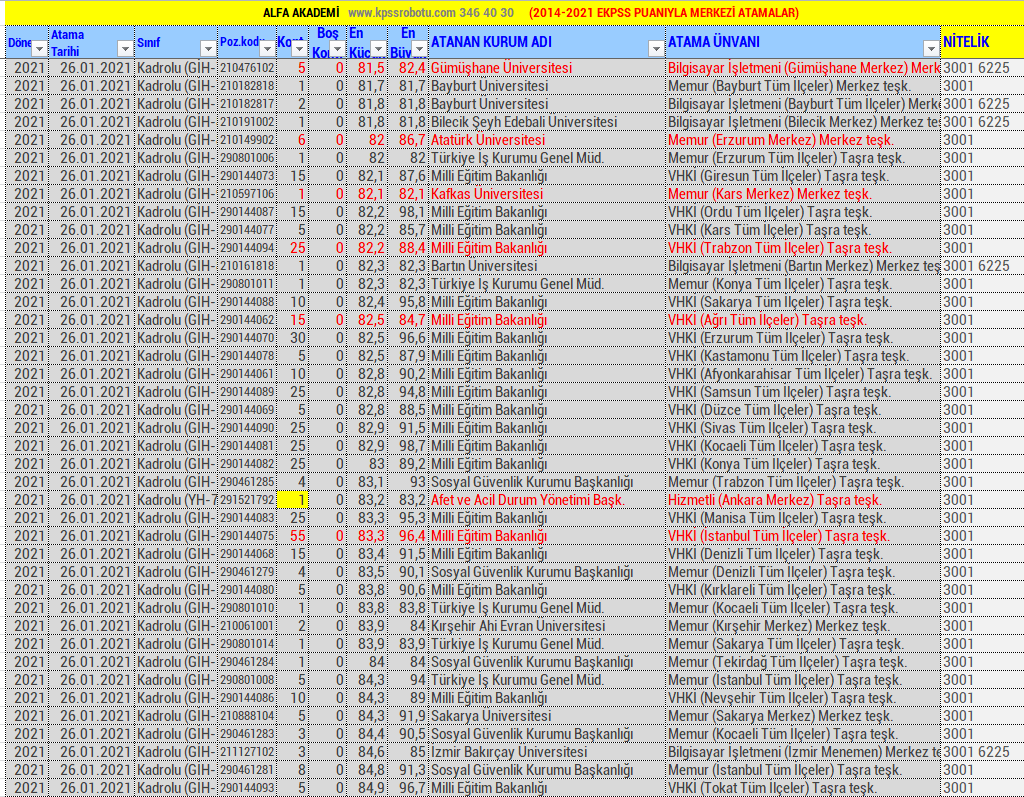Expand the Boş Kon filter dropdown

pyautogui.click(x=337, y=49)
